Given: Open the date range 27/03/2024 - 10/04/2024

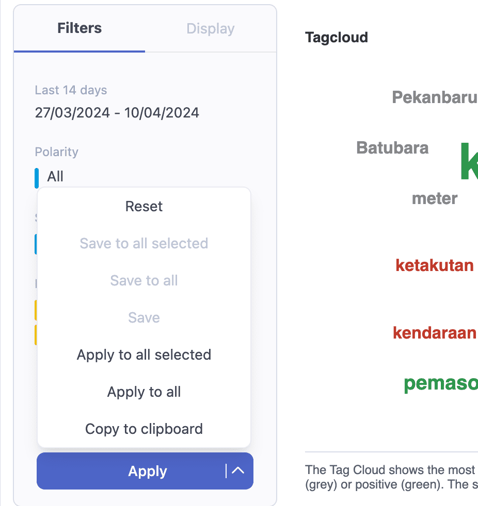Looking at the screenshot, I should pos(117,113).
